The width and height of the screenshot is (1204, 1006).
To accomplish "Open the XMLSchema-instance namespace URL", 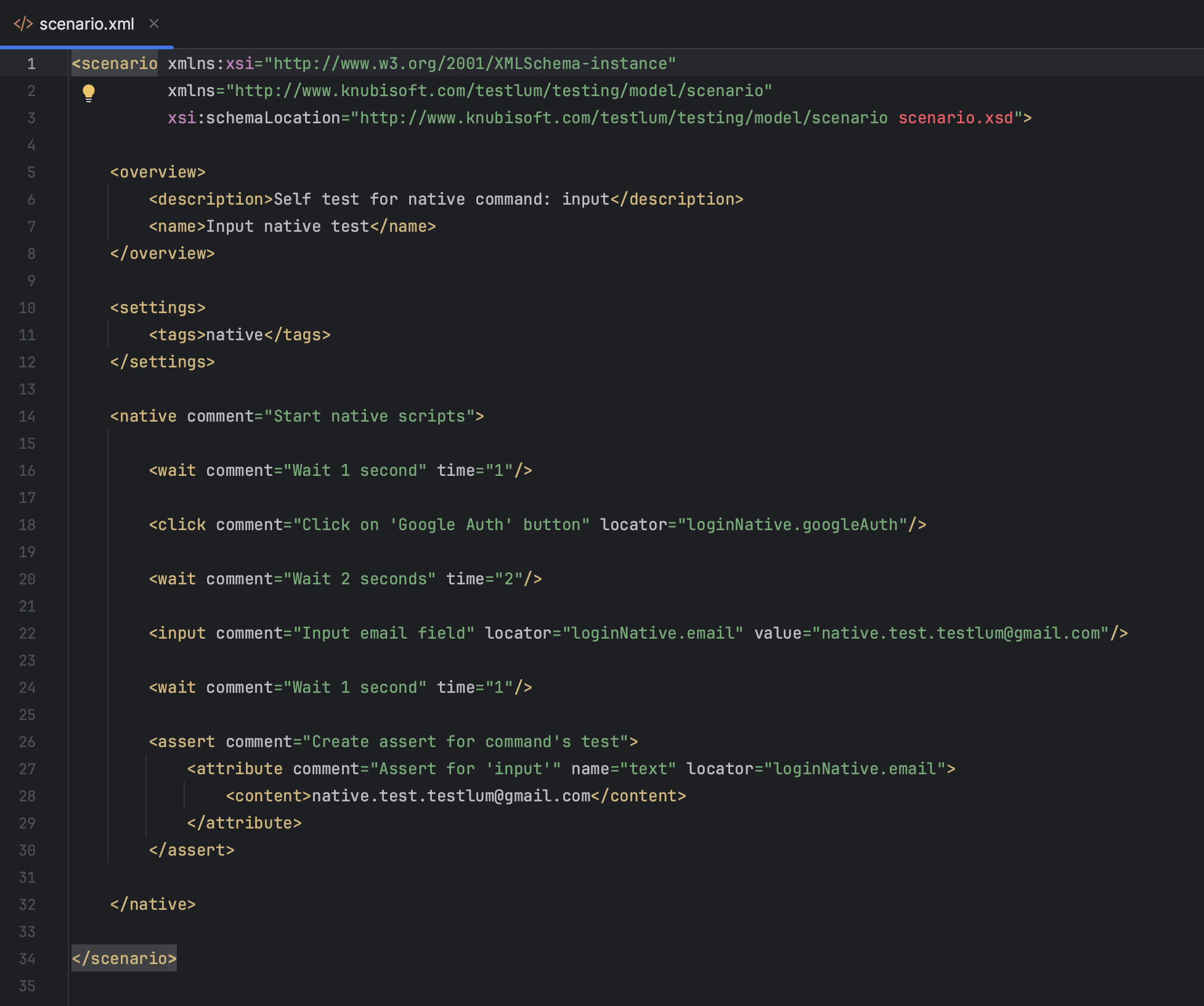I will coord(471,63).
